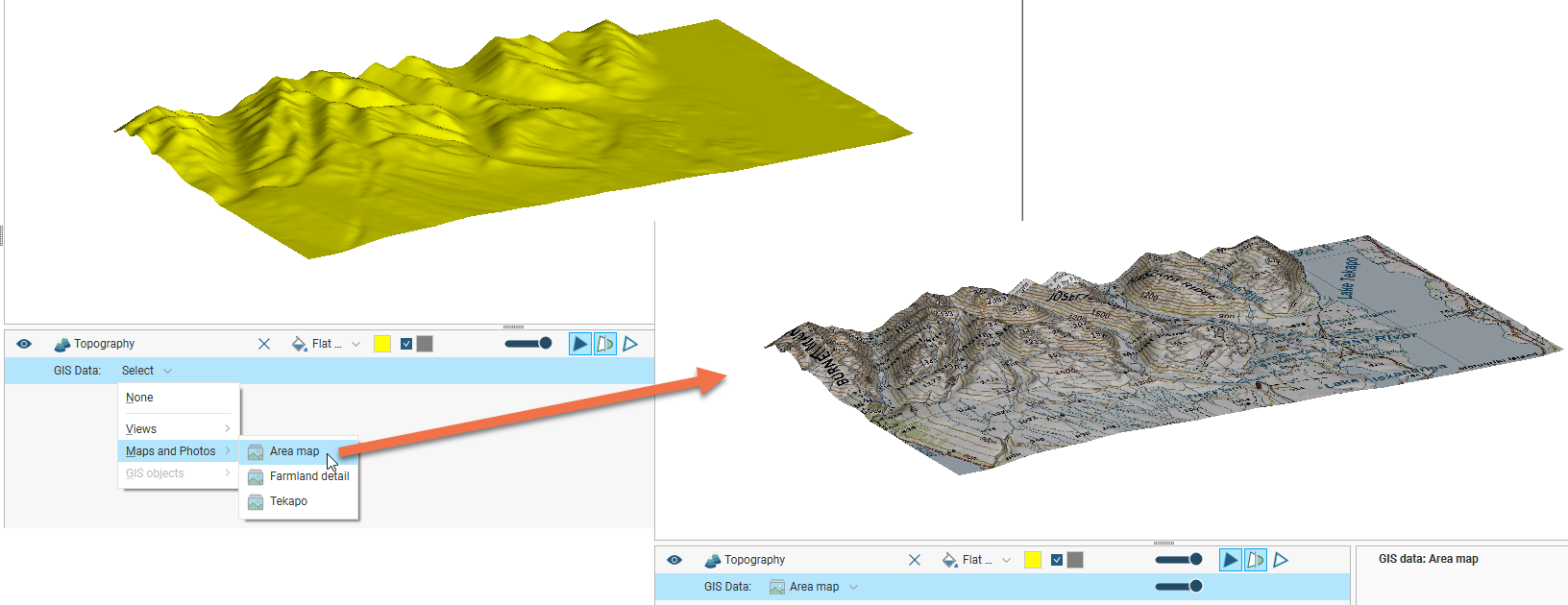Click the Area map image icon in submenu
The height and width of the screenshot is (605, 1568).
[x=256, y=452]
